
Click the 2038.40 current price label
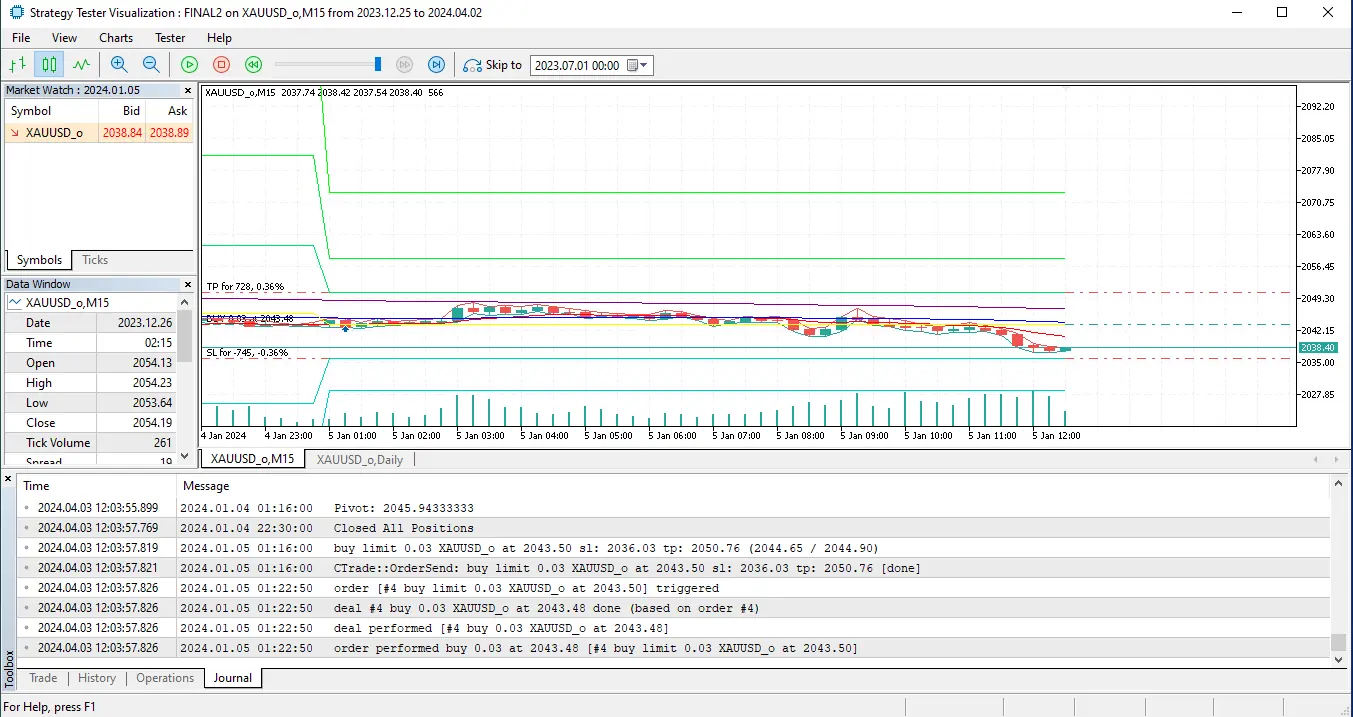click(1318, 347)
